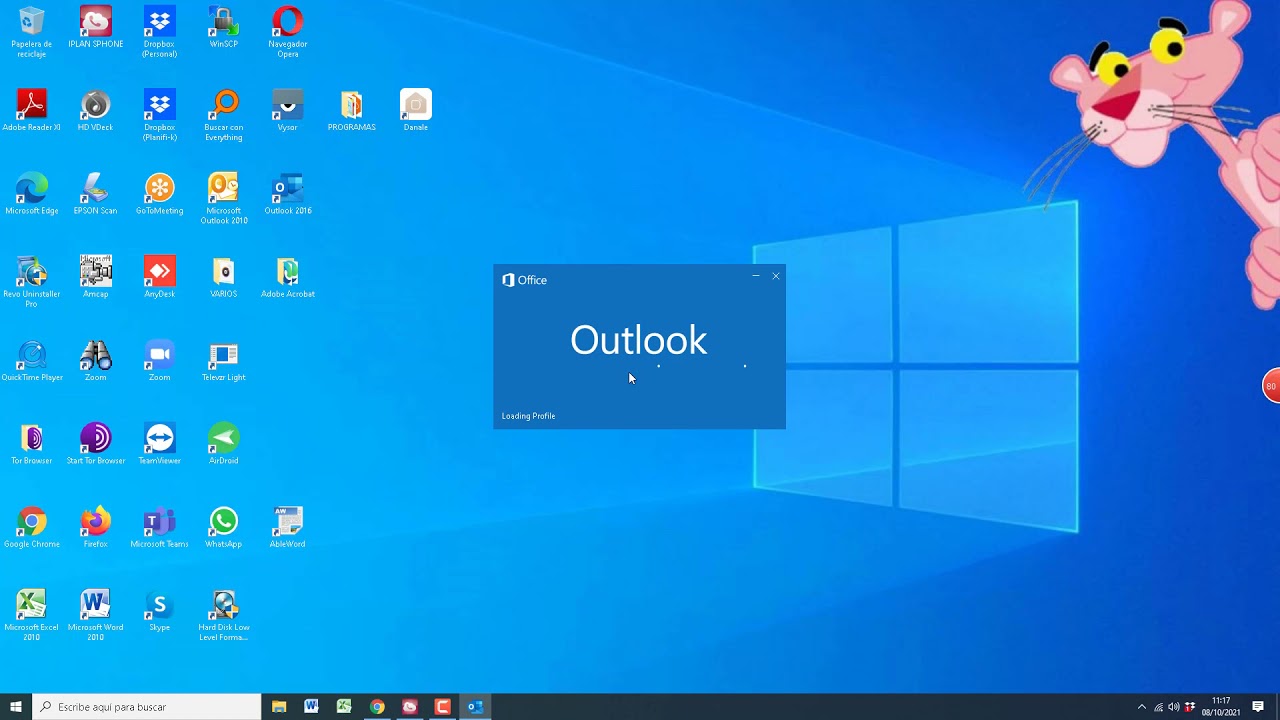Minimize the Outlook splash window
Image resolution: width=1280 pixels, height=720 pixels.
pyautogui.click(x=756, y=276)
